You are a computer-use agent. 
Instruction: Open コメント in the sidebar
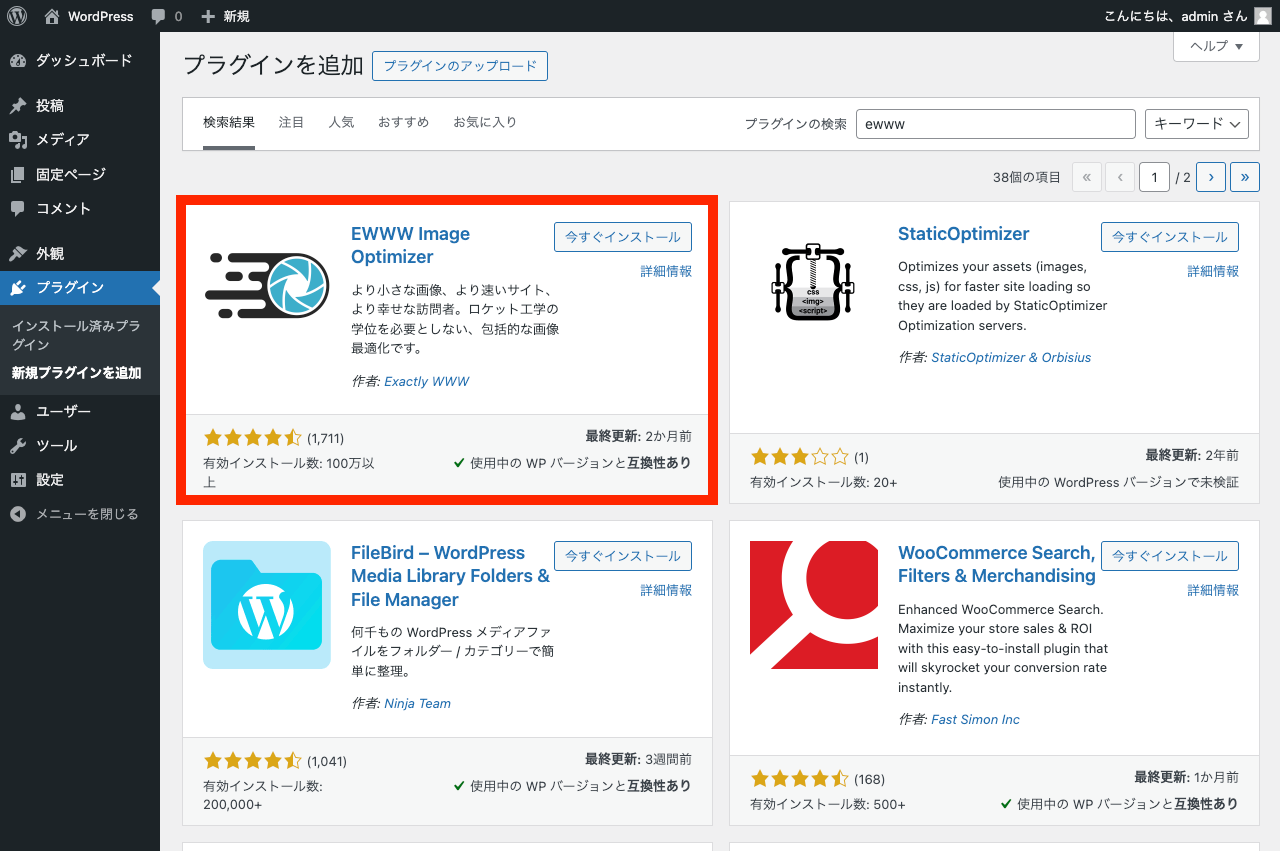80,208
